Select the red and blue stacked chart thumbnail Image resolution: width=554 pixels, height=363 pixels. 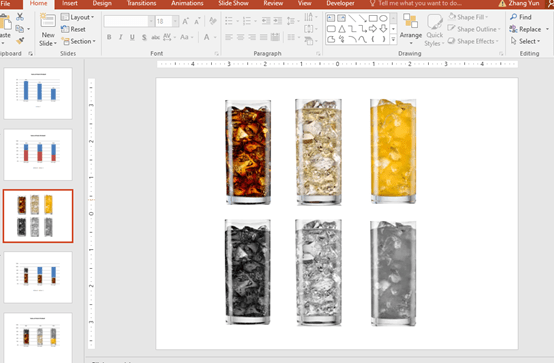38,155
